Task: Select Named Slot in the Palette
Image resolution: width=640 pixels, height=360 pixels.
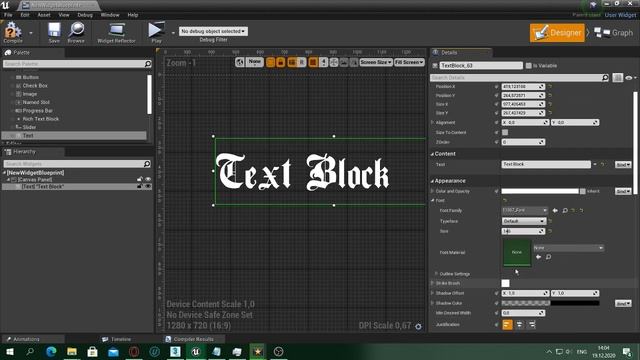Action: (x=36, y=102)
